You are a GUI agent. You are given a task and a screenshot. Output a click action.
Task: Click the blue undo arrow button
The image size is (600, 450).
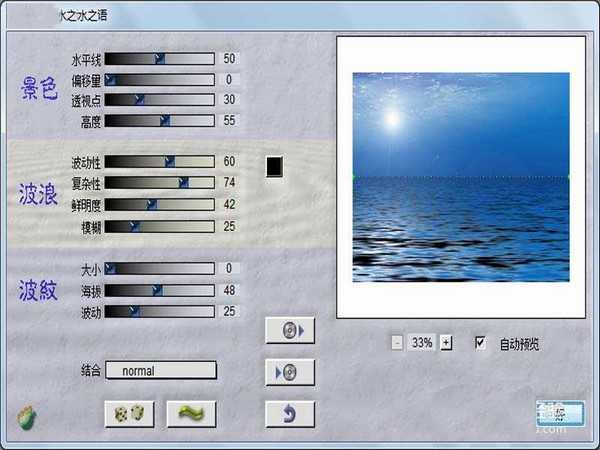point(290,413)
